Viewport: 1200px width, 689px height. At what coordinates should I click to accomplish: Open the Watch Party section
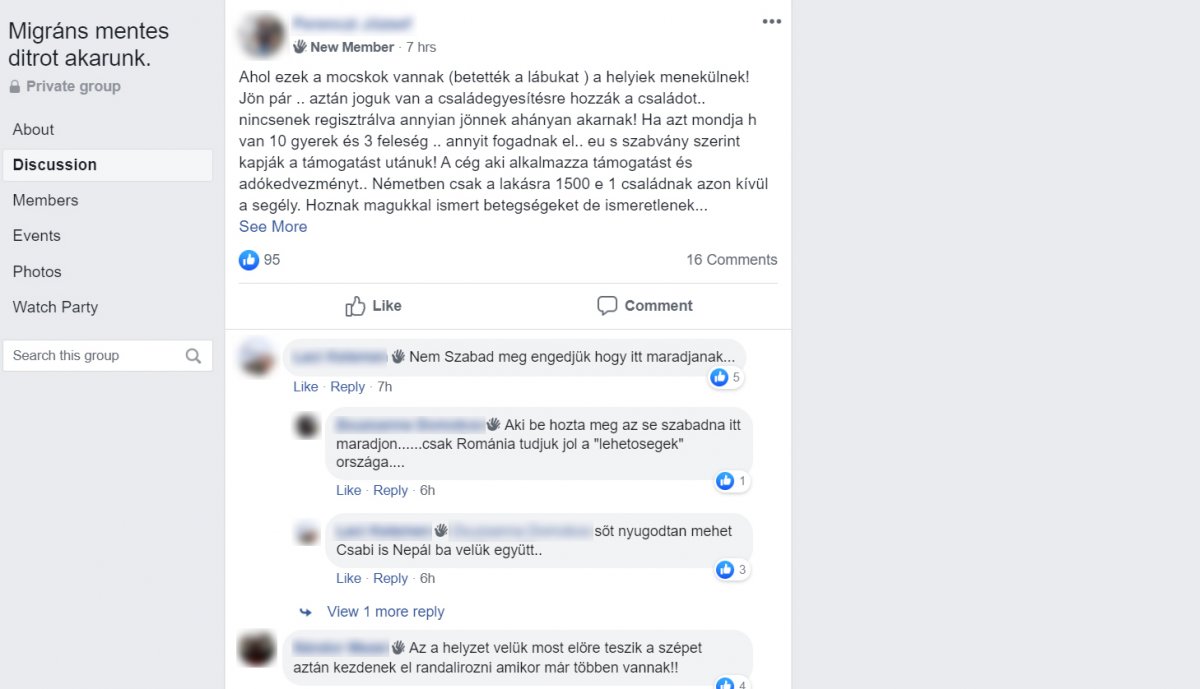tap(55, 307)
